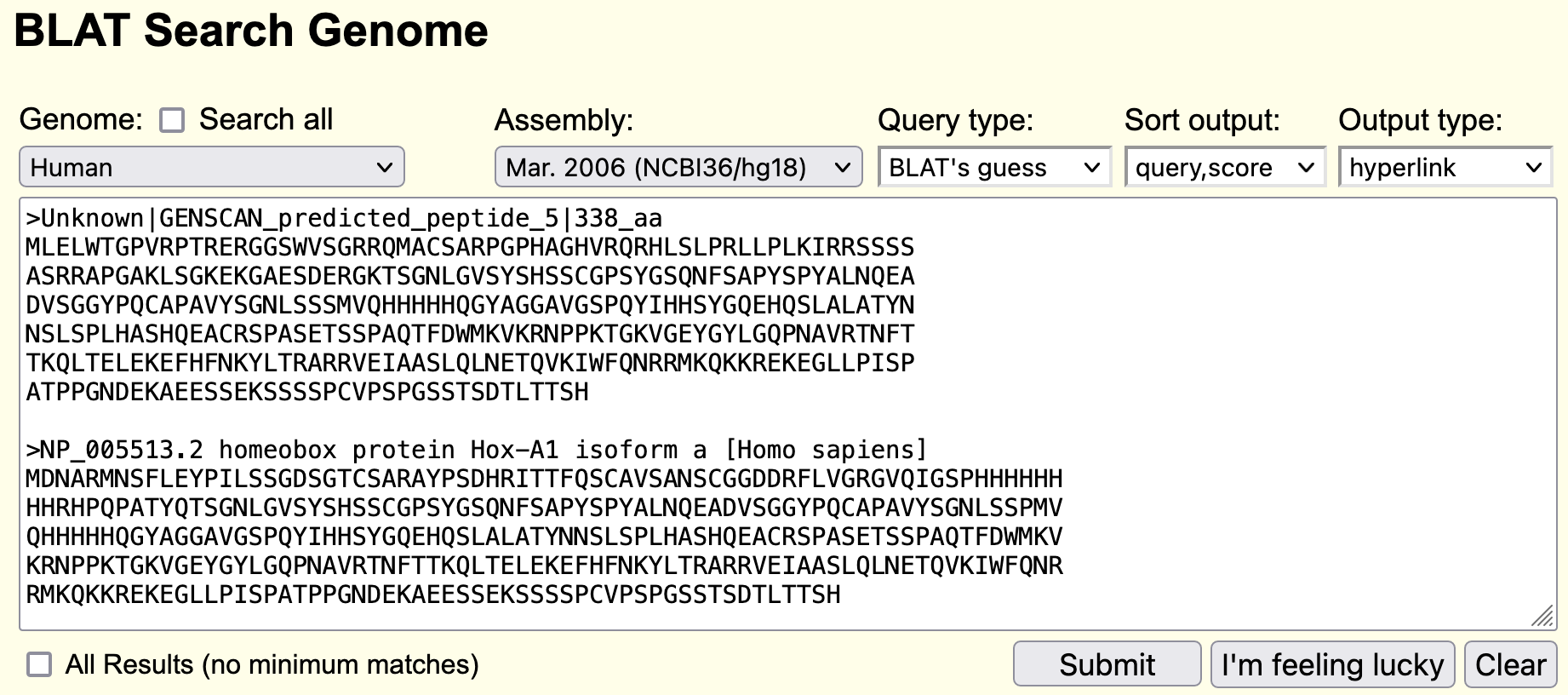This screenshot has height=695, width=1568.
Task: Click the Search all label text
Action: coord(266,119)
